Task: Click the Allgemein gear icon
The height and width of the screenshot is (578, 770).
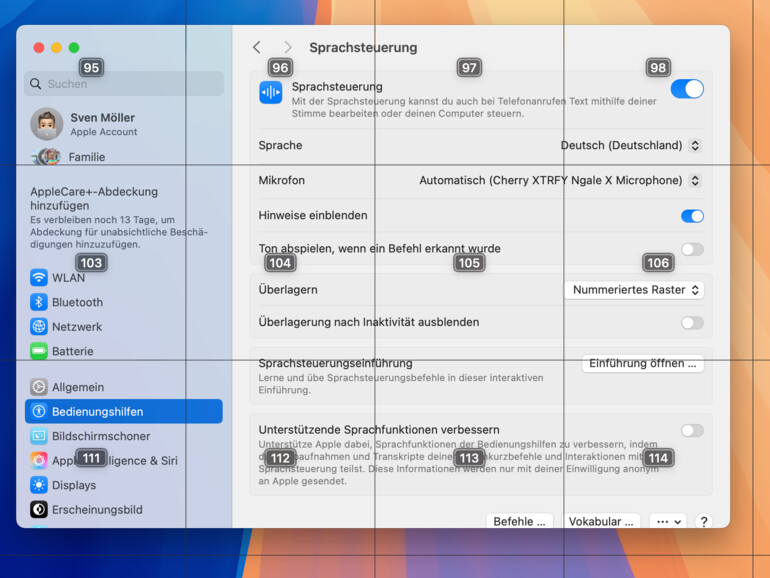Action: (x=39, y=387)
